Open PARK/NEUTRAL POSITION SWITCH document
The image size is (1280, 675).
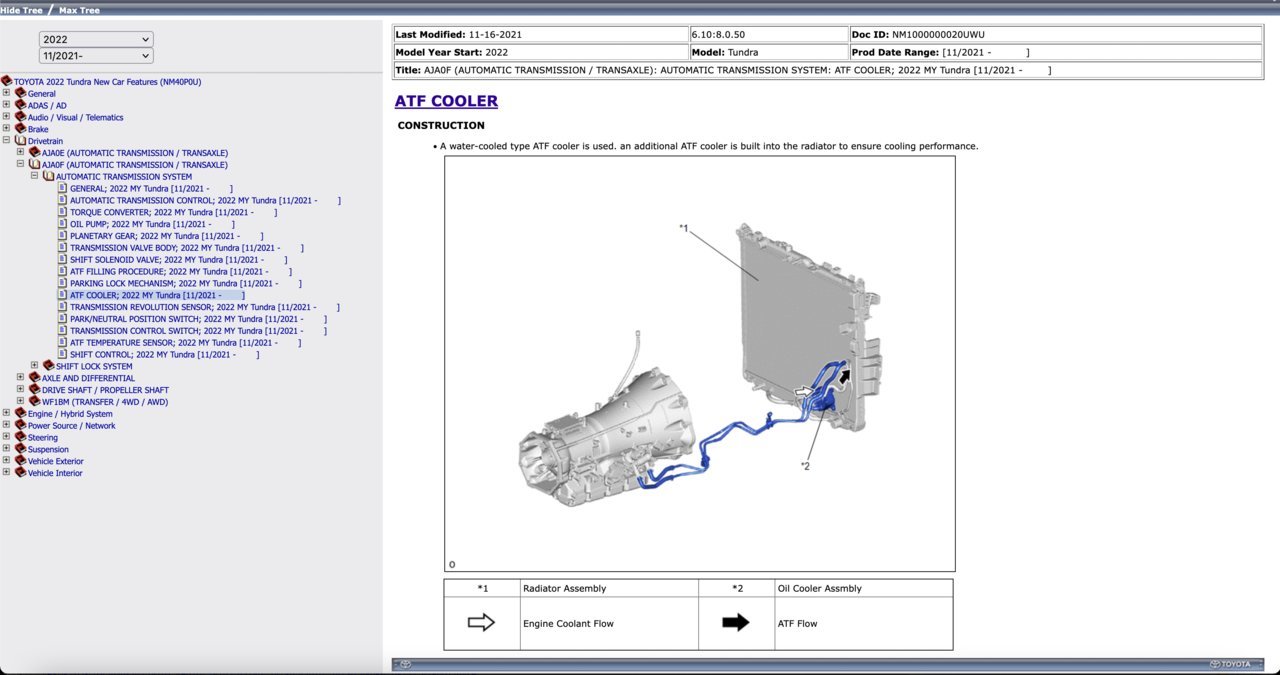click(198, 319)
